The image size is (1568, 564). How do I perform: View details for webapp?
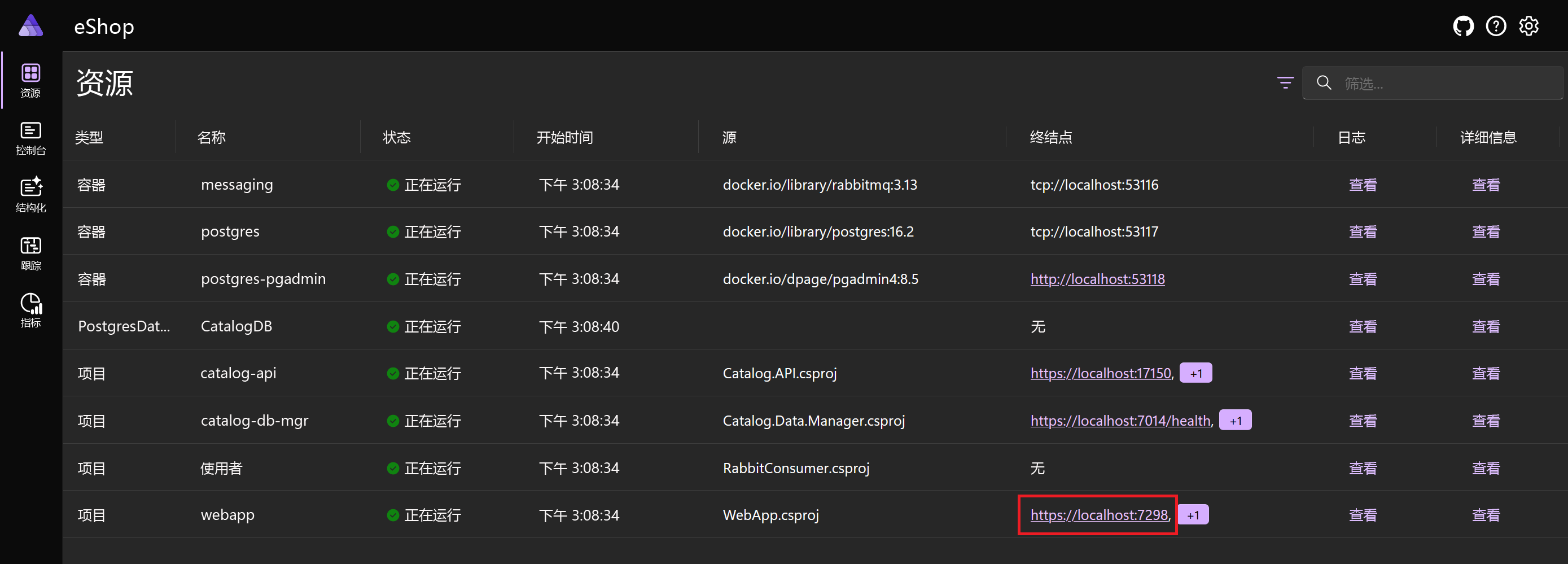pyautogui.click(x=1486, y=515)
